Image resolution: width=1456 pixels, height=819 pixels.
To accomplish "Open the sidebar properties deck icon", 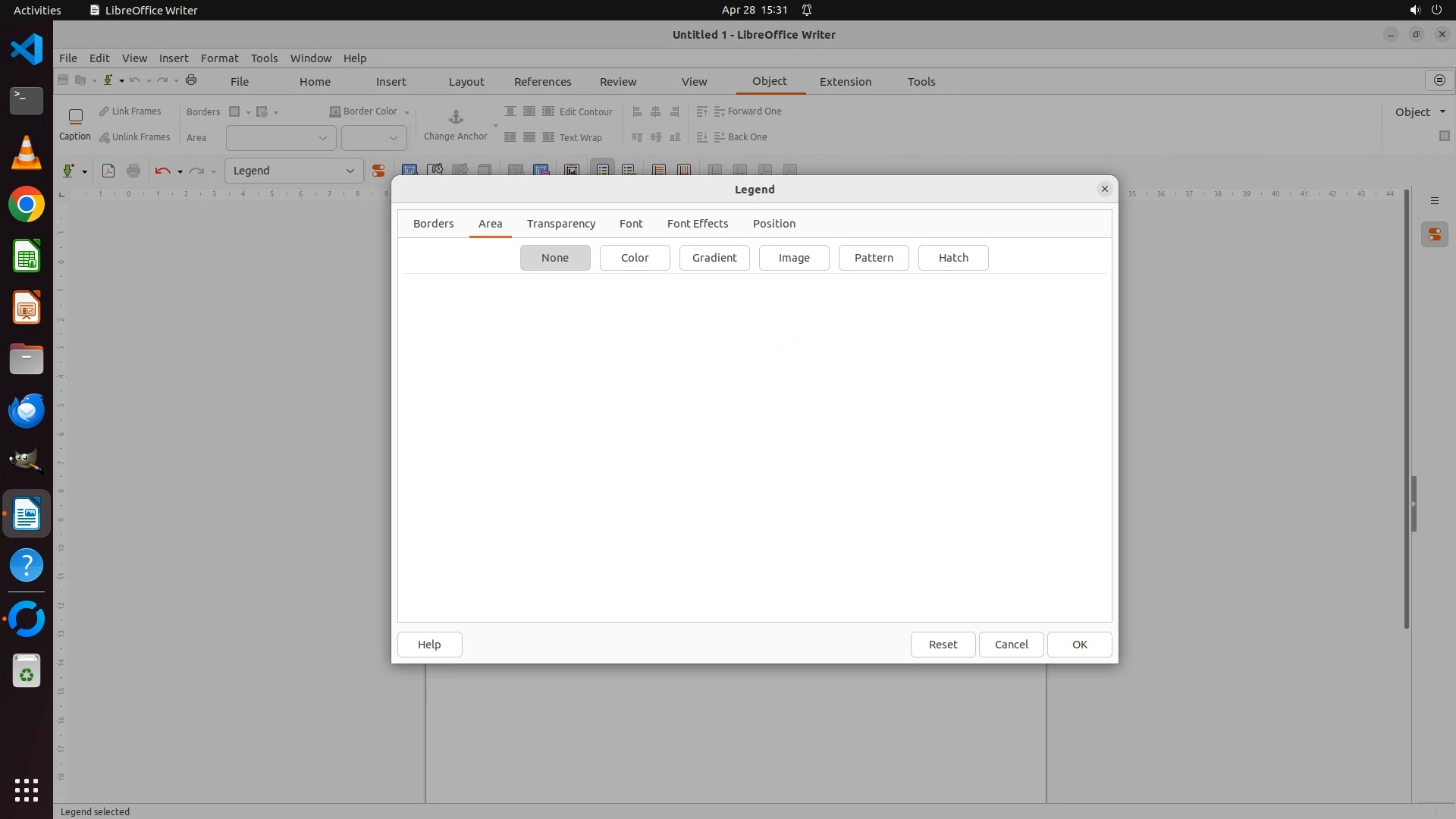I will point(1434,235).
